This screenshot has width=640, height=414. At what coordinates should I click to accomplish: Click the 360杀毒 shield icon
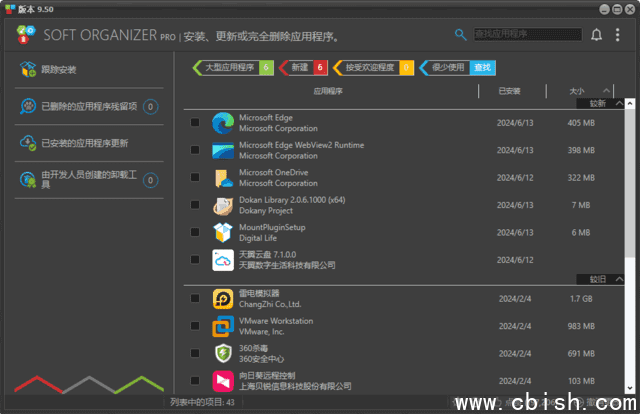pos(222,353)
